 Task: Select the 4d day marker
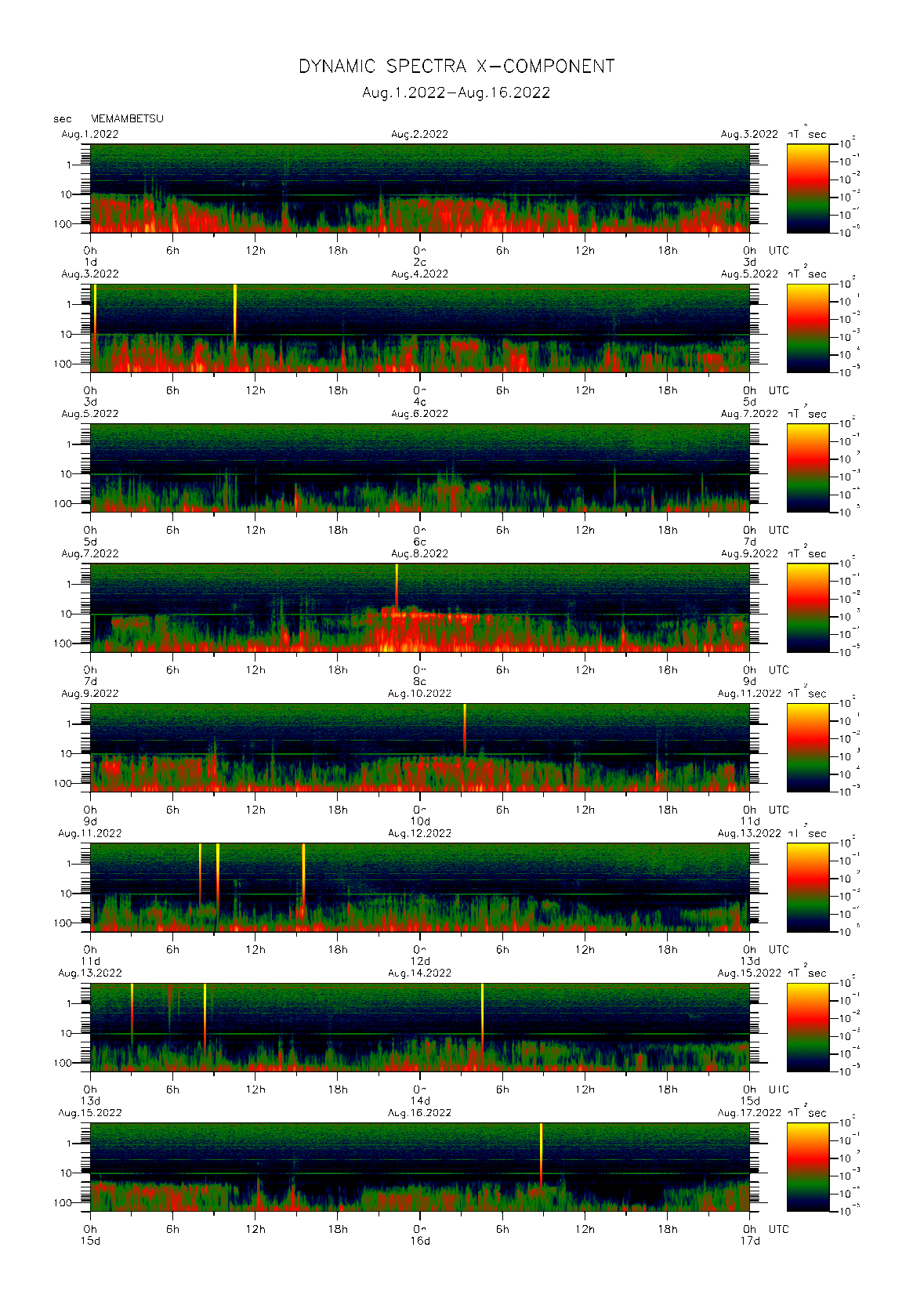point(420,402)
